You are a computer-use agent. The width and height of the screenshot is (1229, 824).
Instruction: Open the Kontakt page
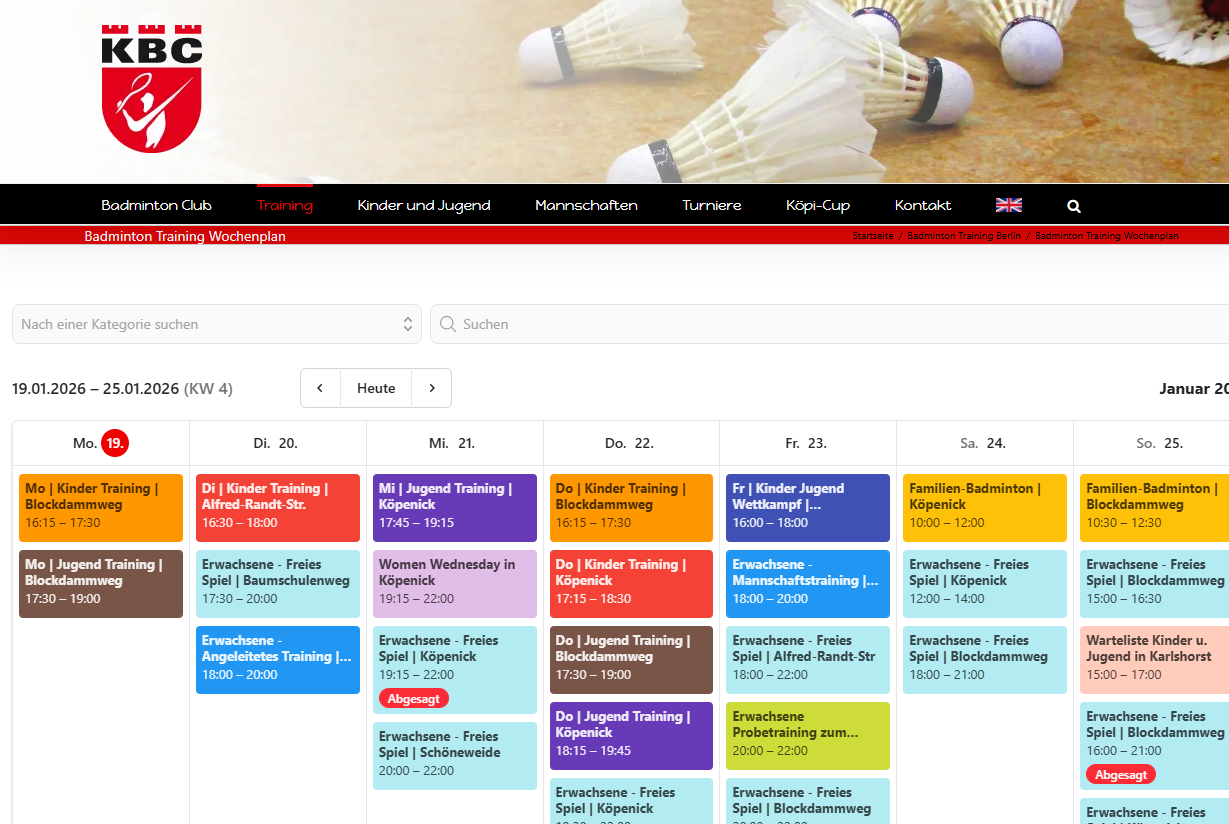click(x=923, y=205)
